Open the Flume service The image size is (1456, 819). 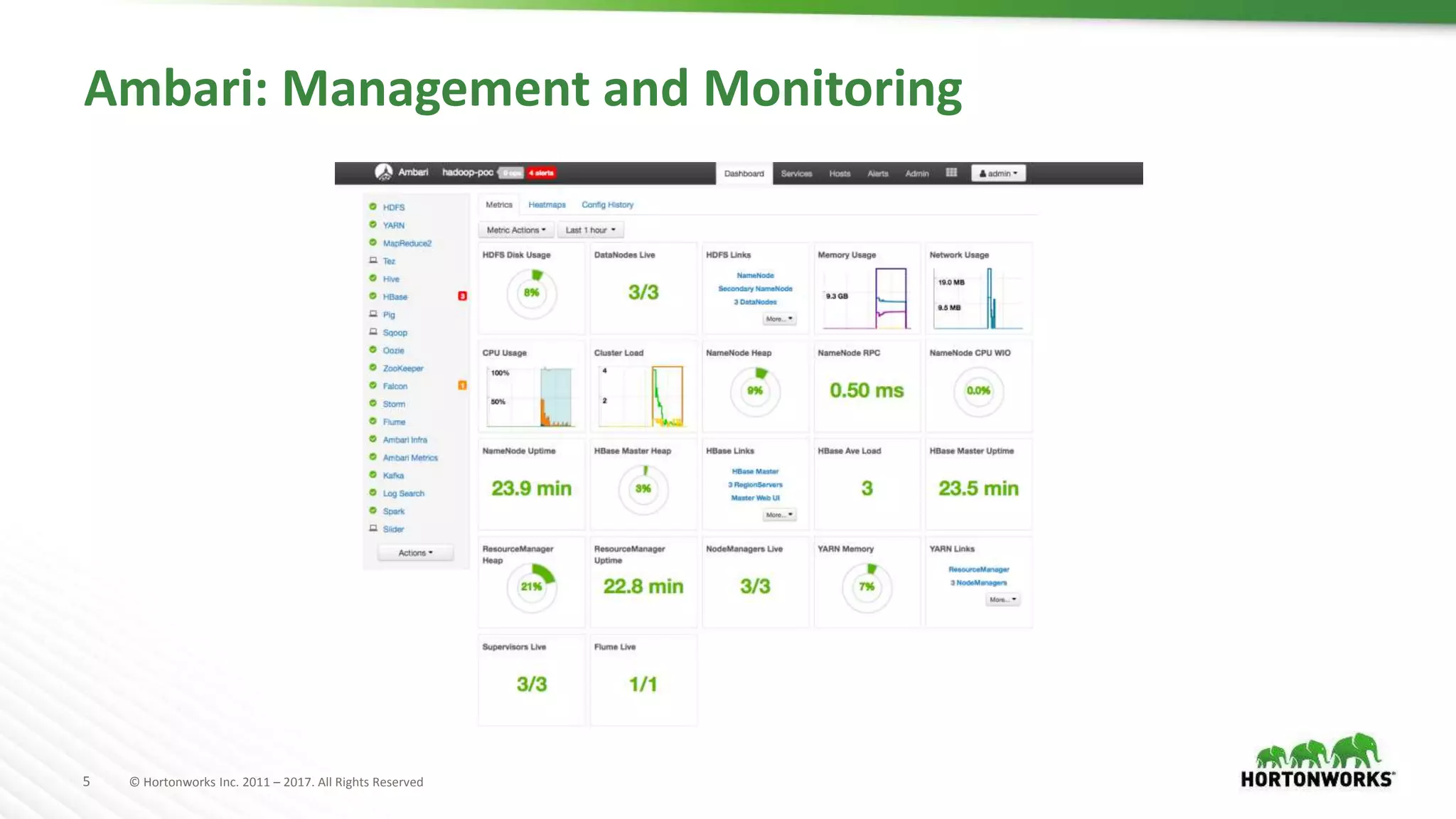pyautogui.click(x=394, y=422)
